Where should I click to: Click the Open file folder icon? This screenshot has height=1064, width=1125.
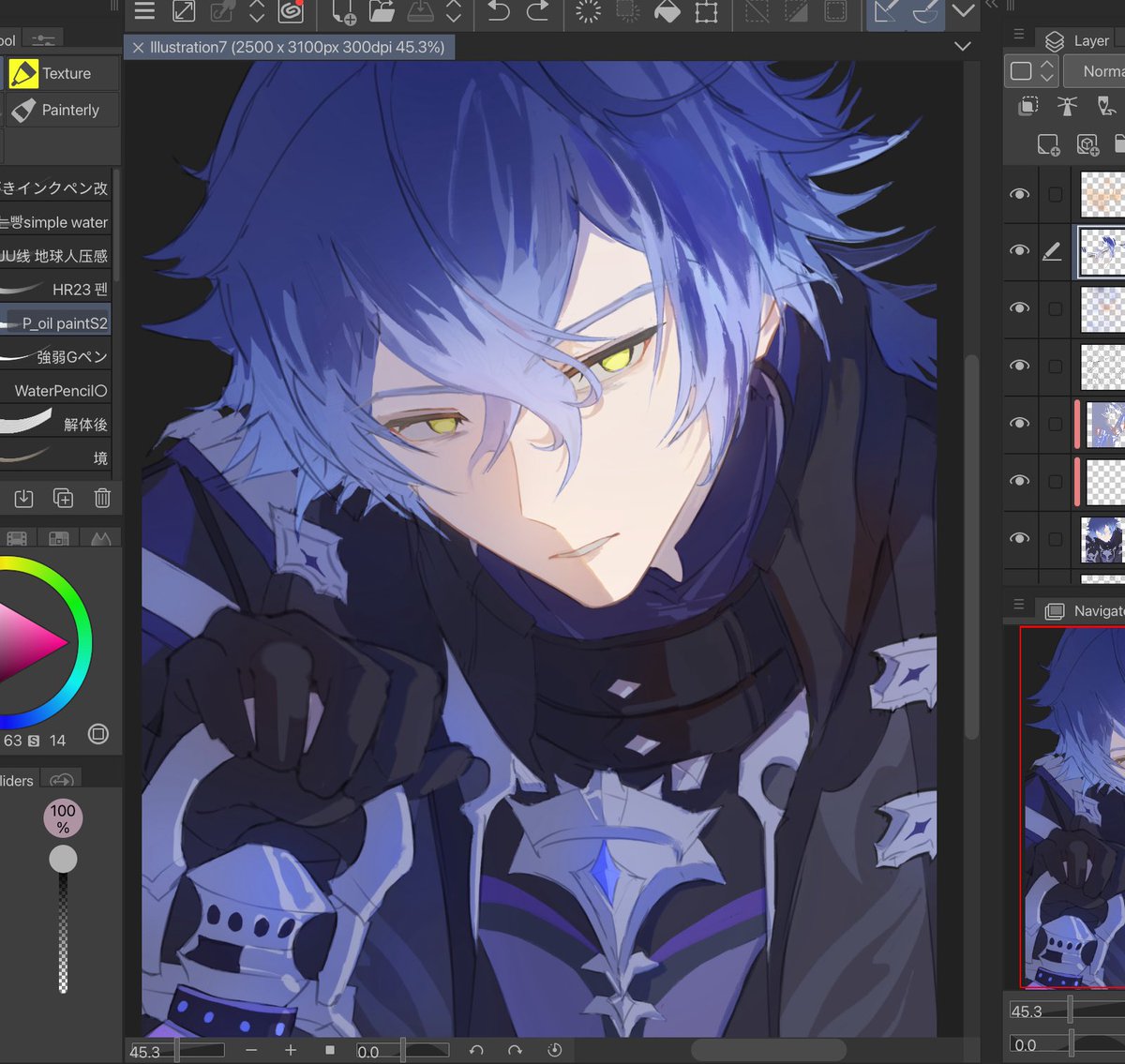(x=382, y=11)
